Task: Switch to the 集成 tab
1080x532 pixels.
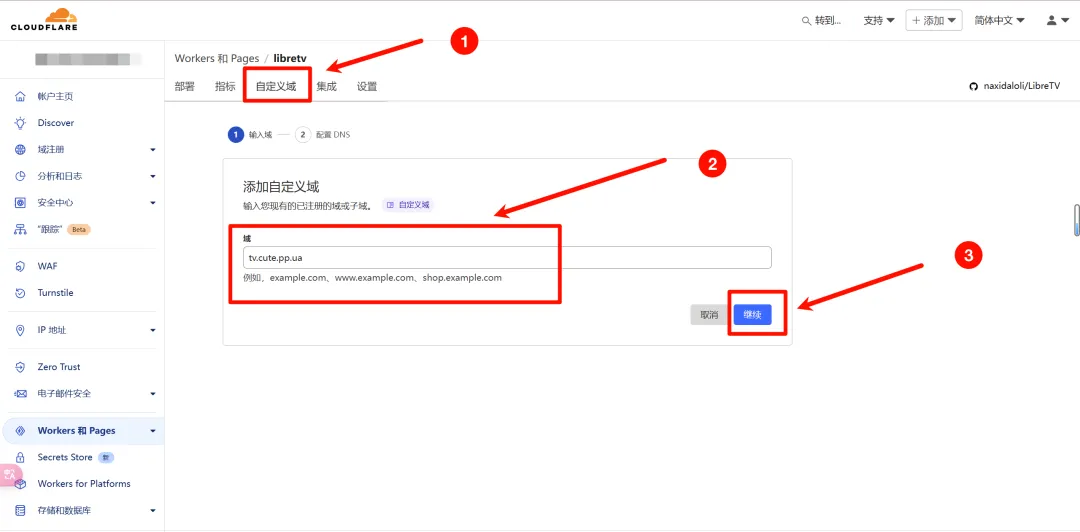Action: tap(326, 87)
